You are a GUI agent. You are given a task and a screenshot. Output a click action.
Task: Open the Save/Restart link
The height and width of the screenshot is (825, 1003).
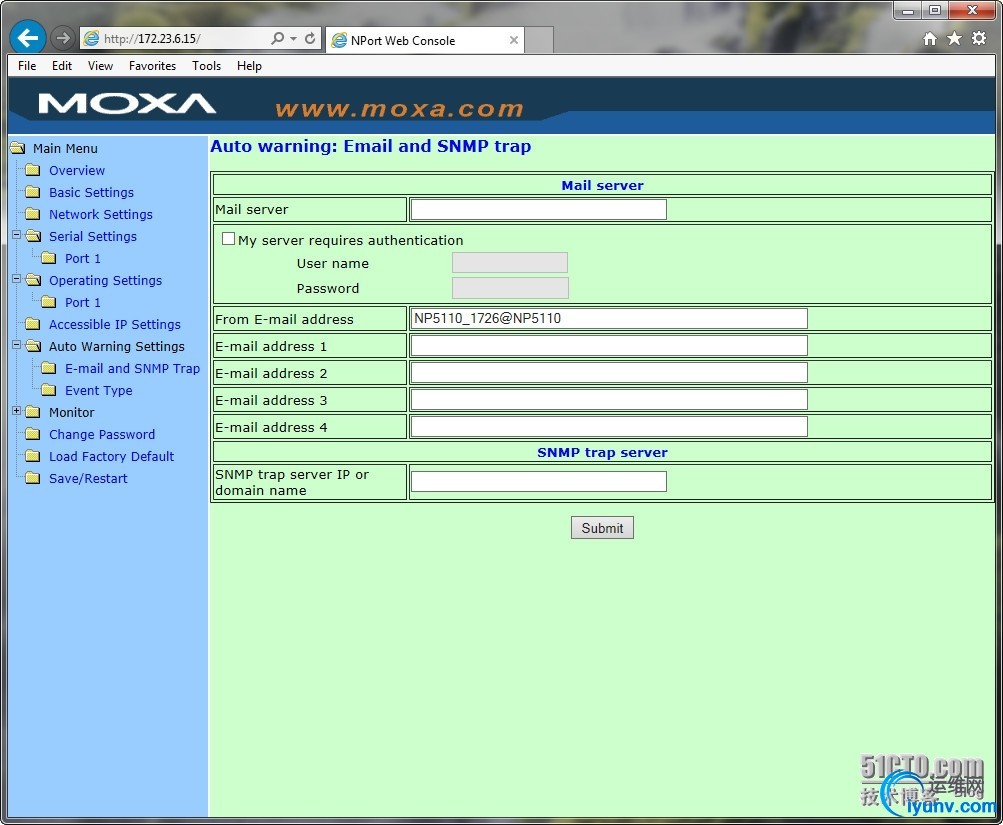88,478
